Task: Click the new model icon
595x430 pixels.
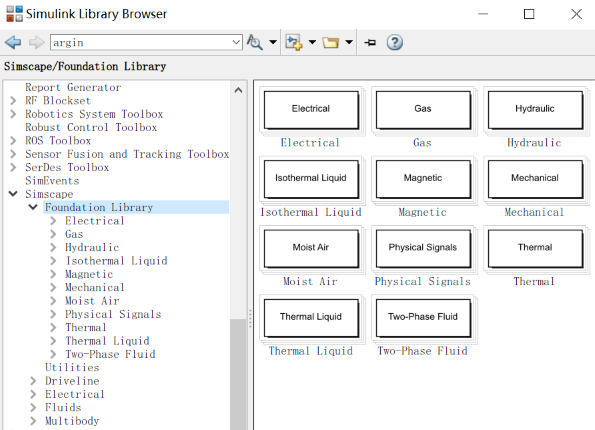Action: pos(294,42)
